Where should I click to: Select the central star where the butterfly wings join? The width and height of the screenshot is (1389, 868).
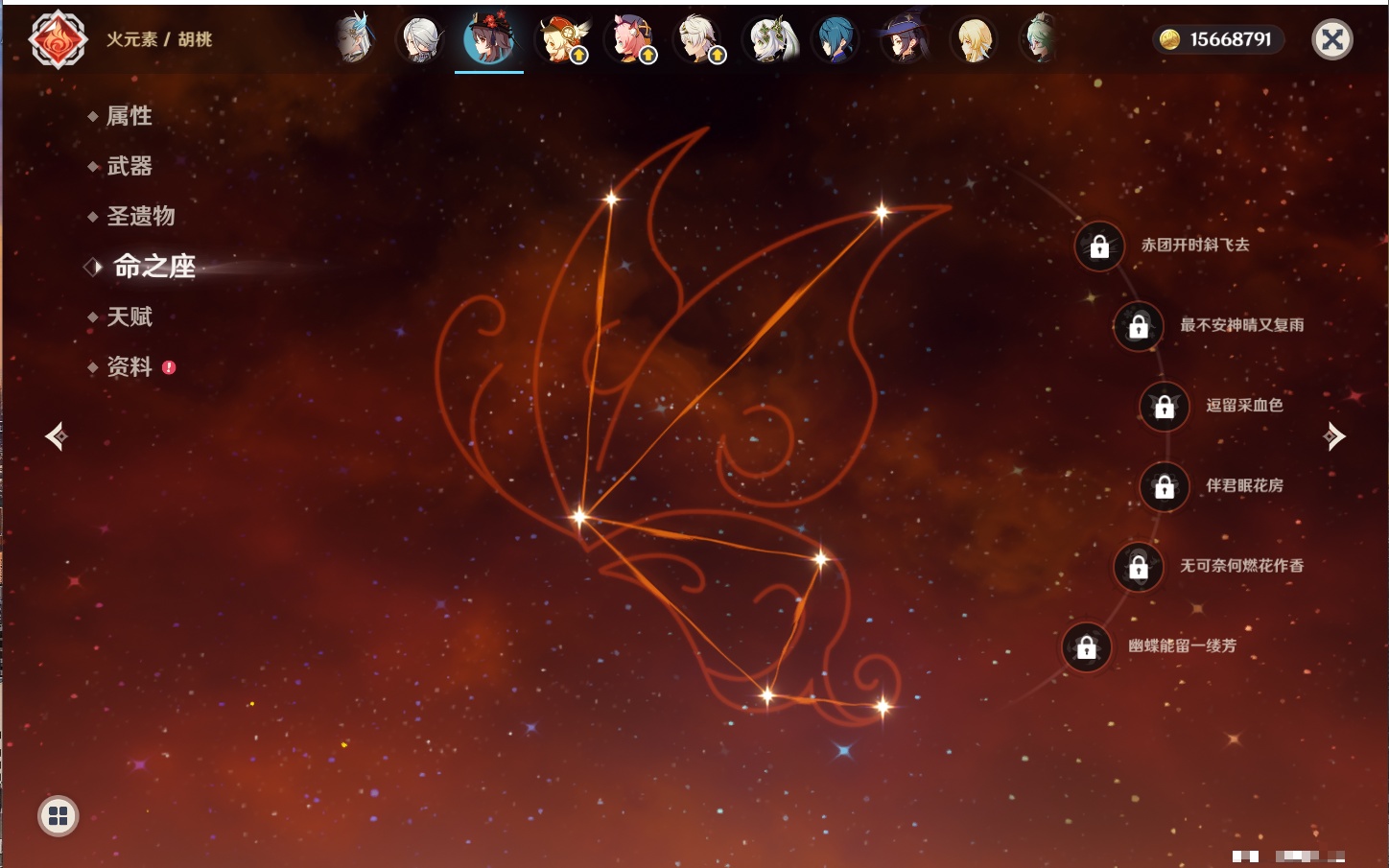[579, 517]
